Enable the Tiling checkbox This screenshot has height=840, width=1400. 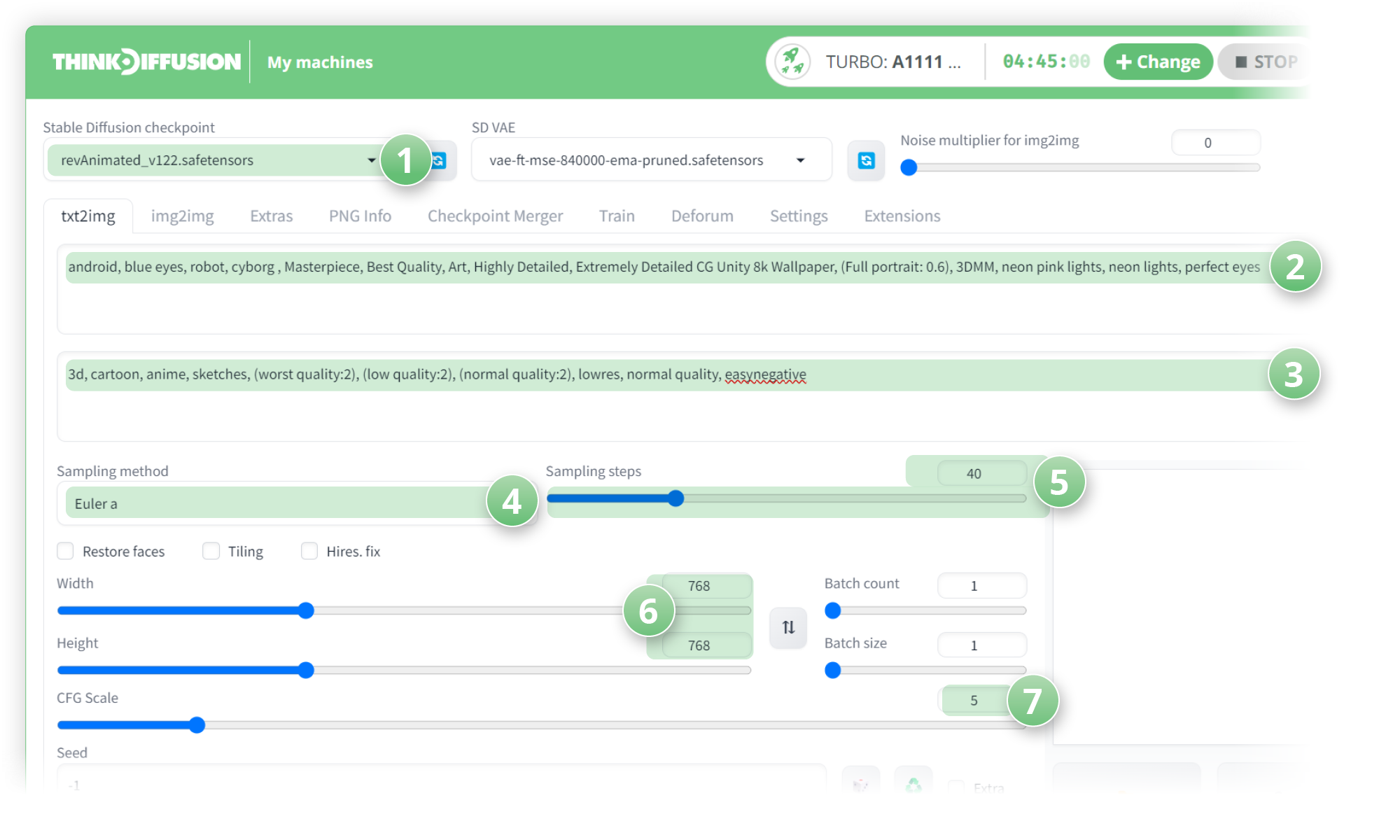pos(211,551)
